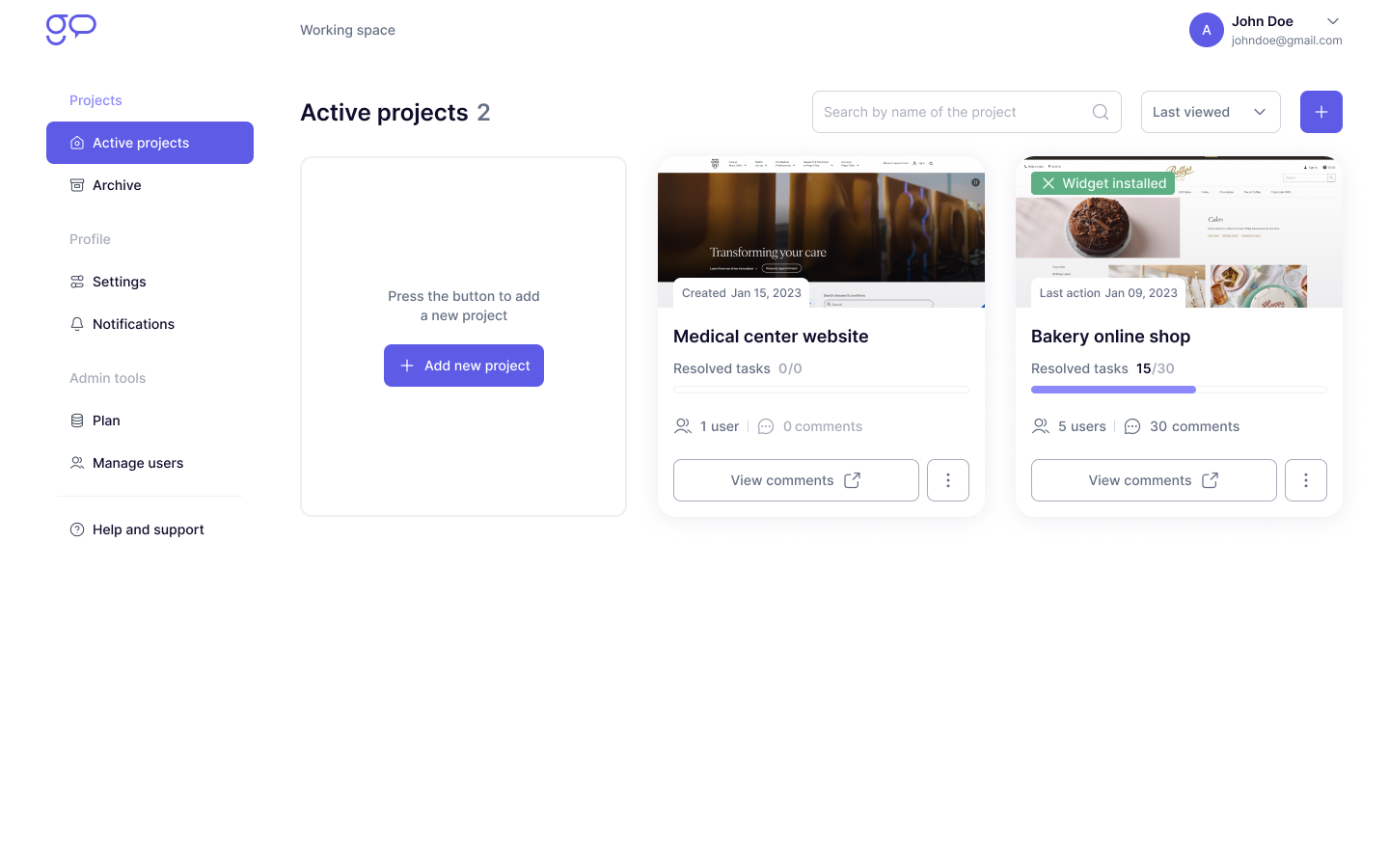Viewport: 1389px width, 868px height.
Task: Click View comments for Medical center website
Action: coord(795,480)
